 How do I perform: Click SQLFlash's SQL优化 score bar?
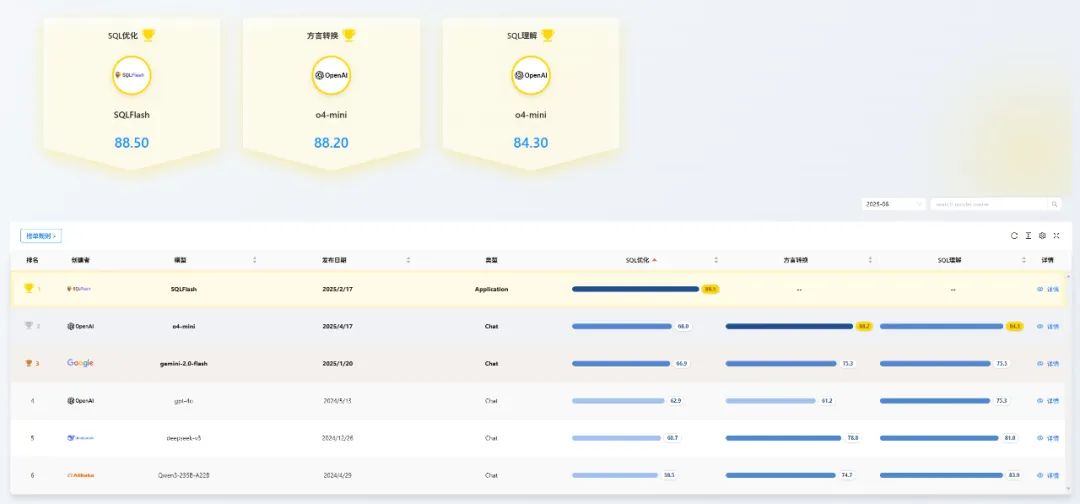(635, 289)
